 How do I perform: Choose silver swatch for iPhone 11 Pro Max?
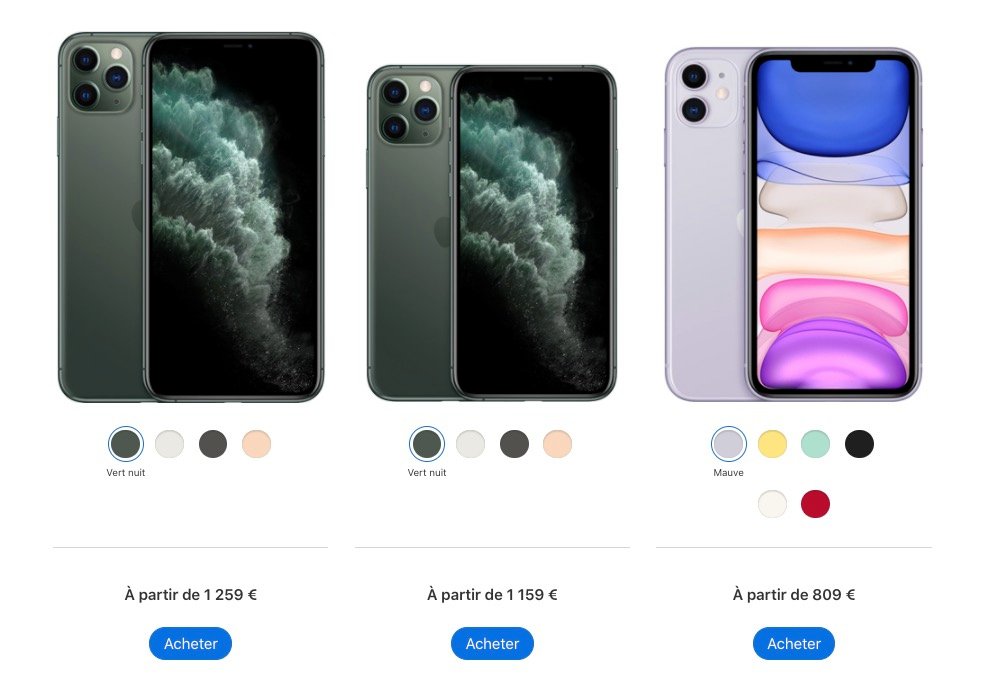(x=169, y=444)
